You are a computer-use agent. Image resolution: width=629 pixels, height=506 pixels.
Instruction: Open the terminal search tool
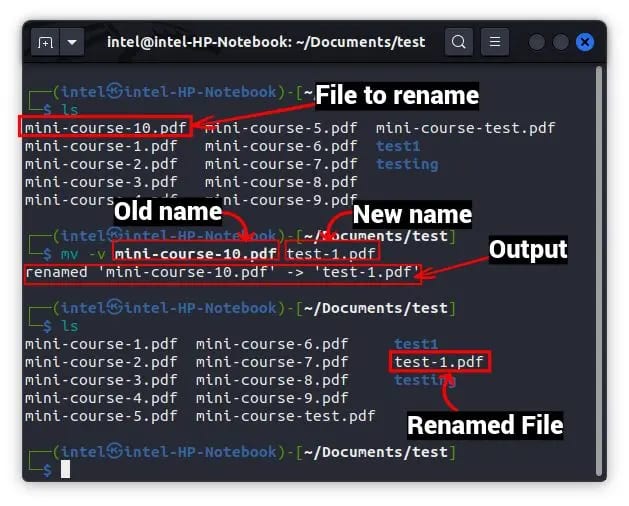pyautogui.click(x=459, y=42)
